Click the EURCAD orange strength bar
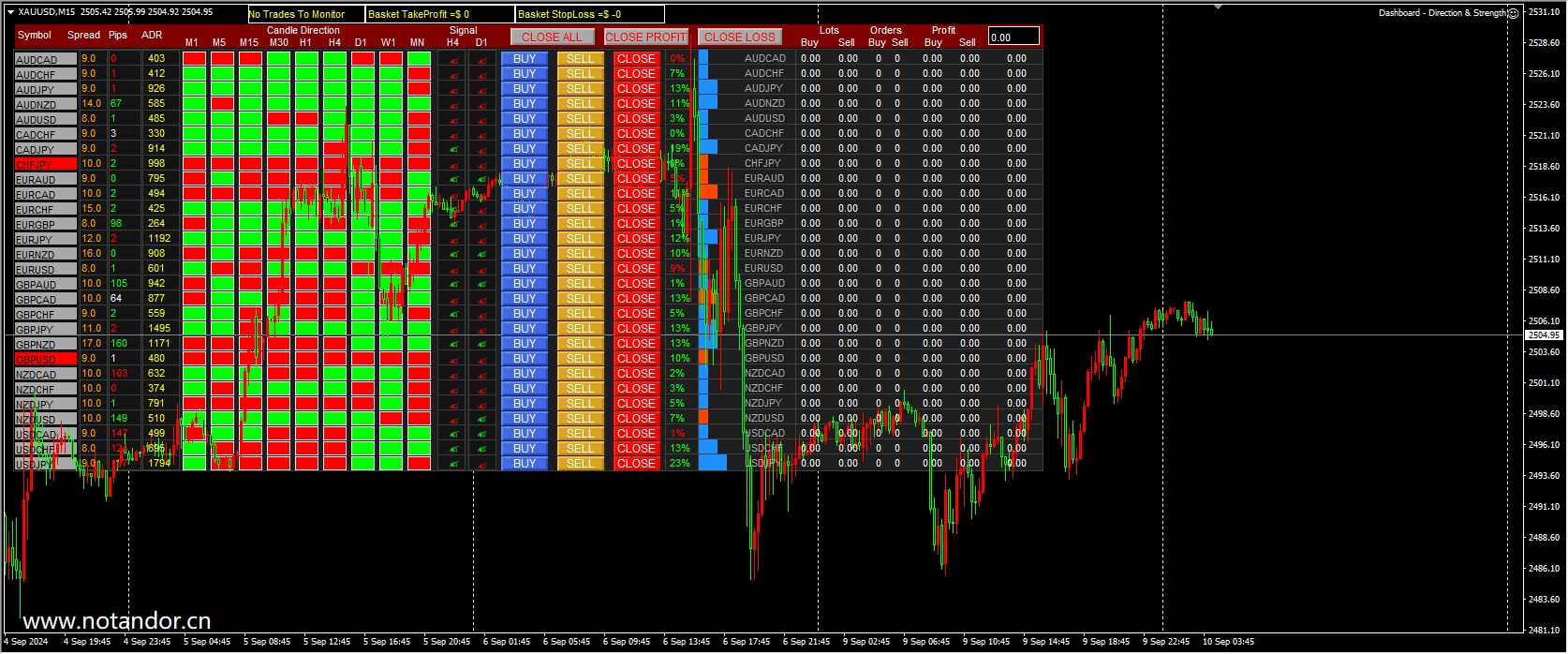Image resolution: width=1568 pixels, height=654 pixels. pos(708,193)
